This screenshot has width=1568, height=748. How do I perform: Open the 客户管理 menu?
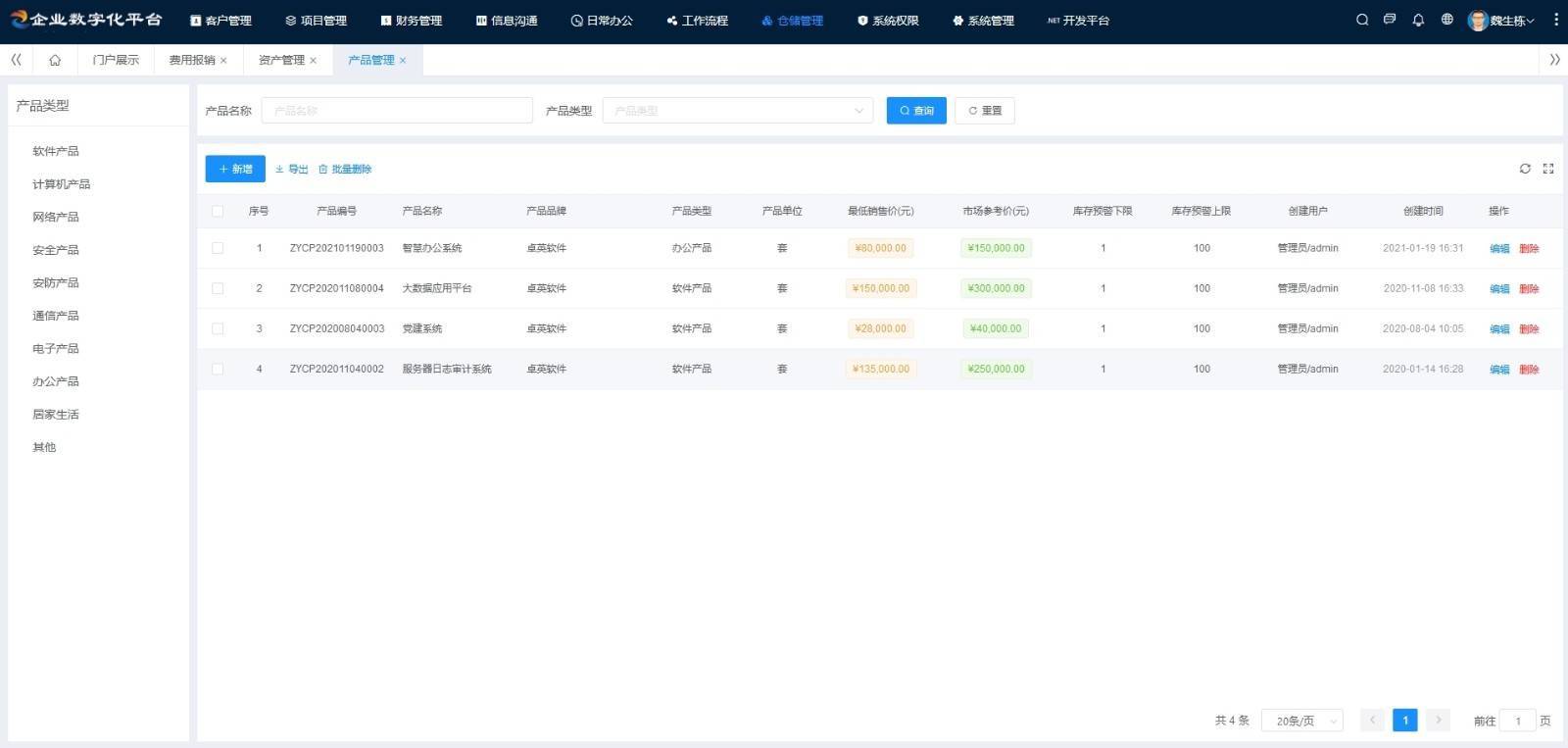(x=220, y=21)
